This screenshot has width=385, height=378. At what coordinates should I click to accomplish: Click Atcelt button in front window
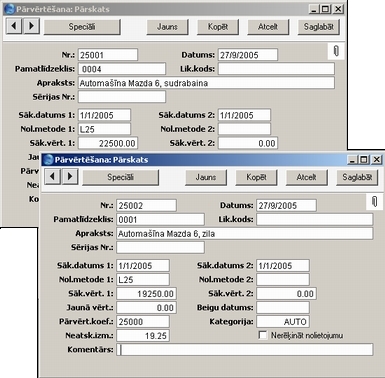click(x=306, y=177)
